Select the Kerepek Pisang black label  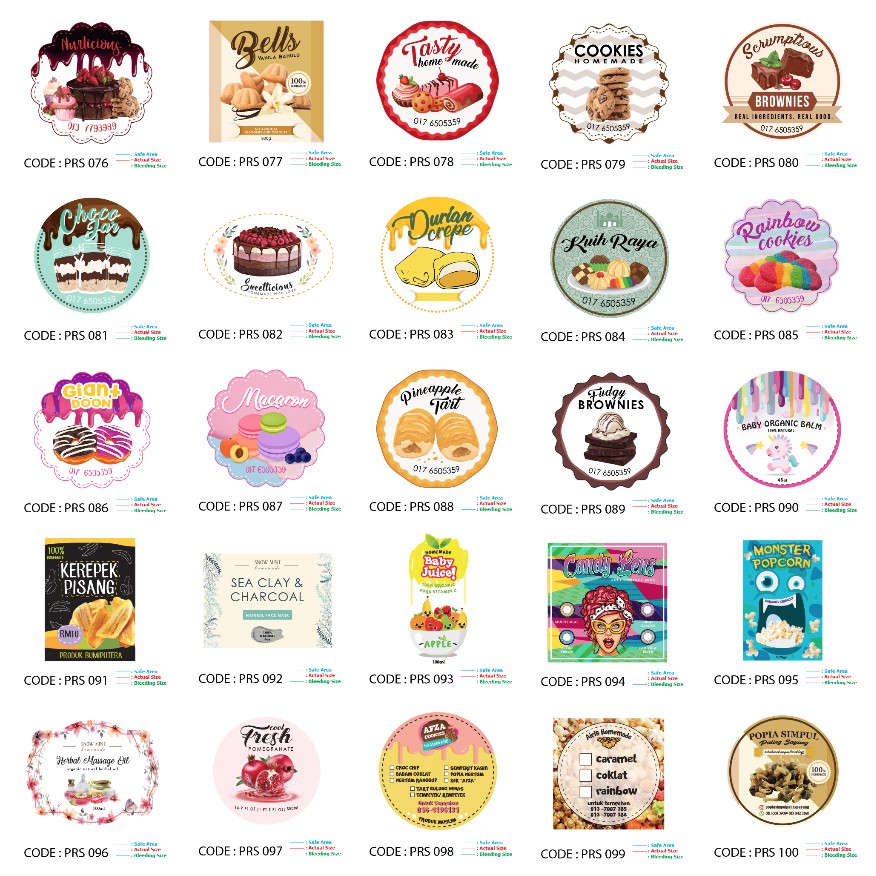coord(90,599)
